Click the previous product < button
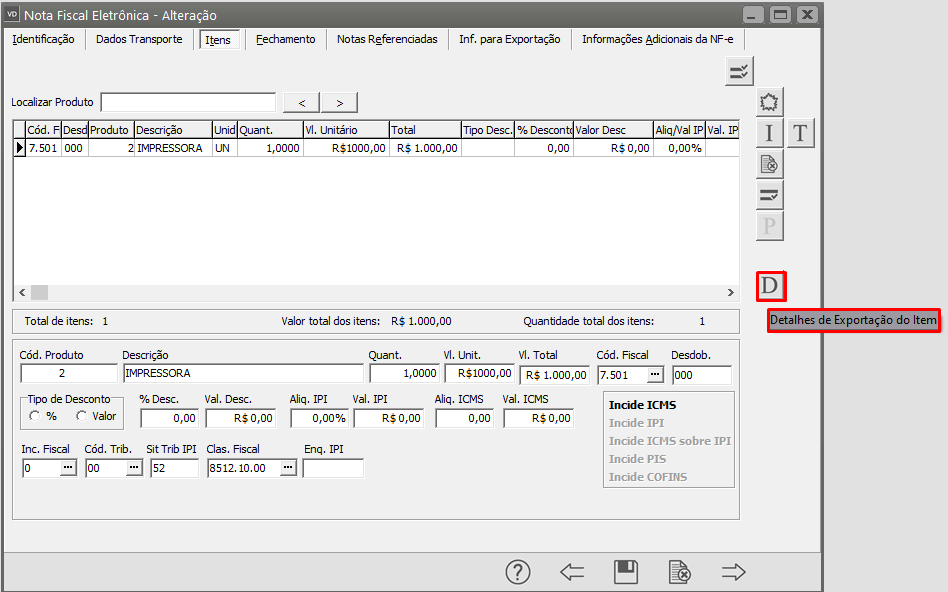The height and width of the screenshot is (592, 948). click(x=301, y=102)
